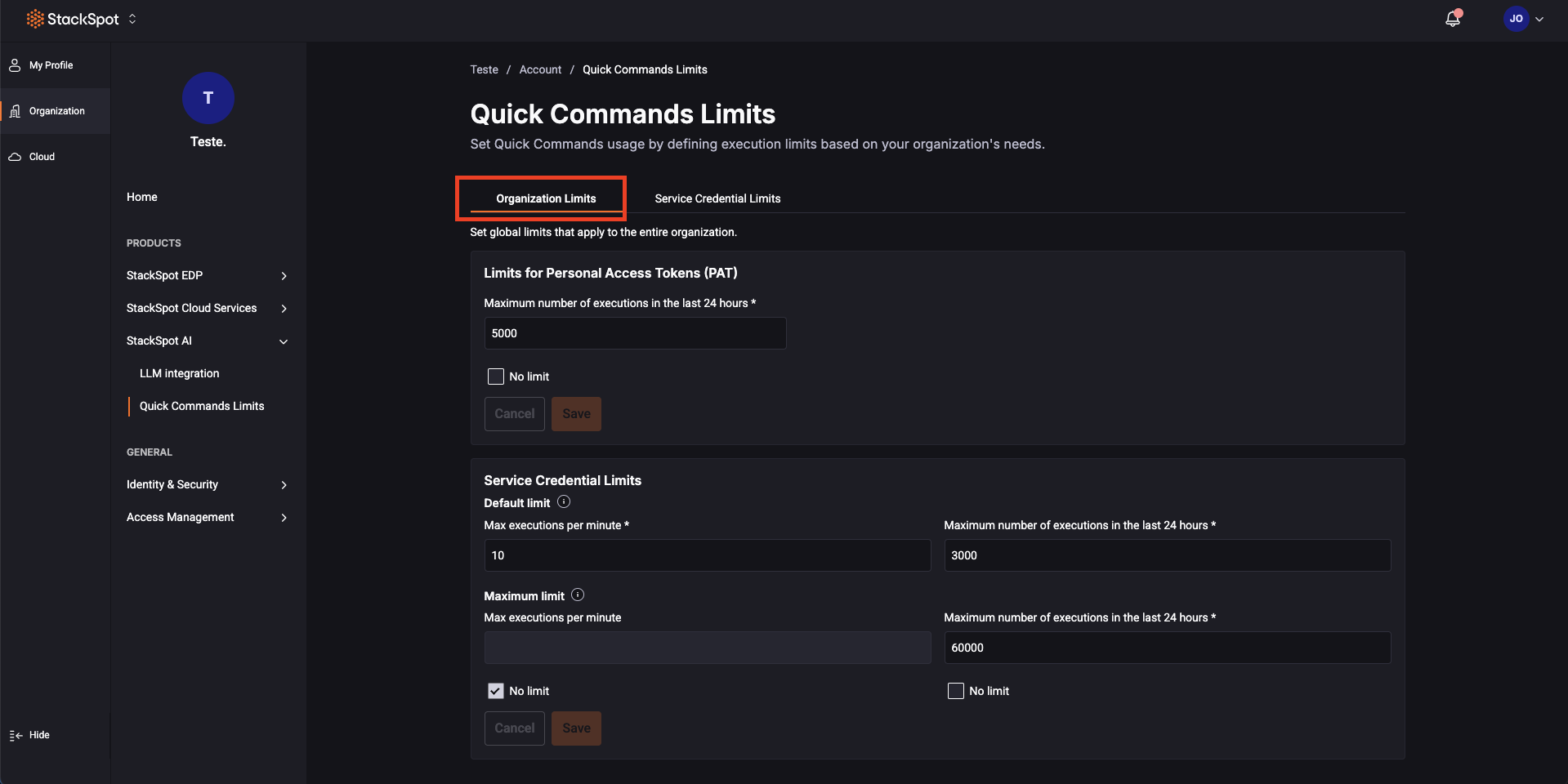This screenshot has width=1568, height=784.
Task: Click the JO user avatar
Action: click(1516, 19)
